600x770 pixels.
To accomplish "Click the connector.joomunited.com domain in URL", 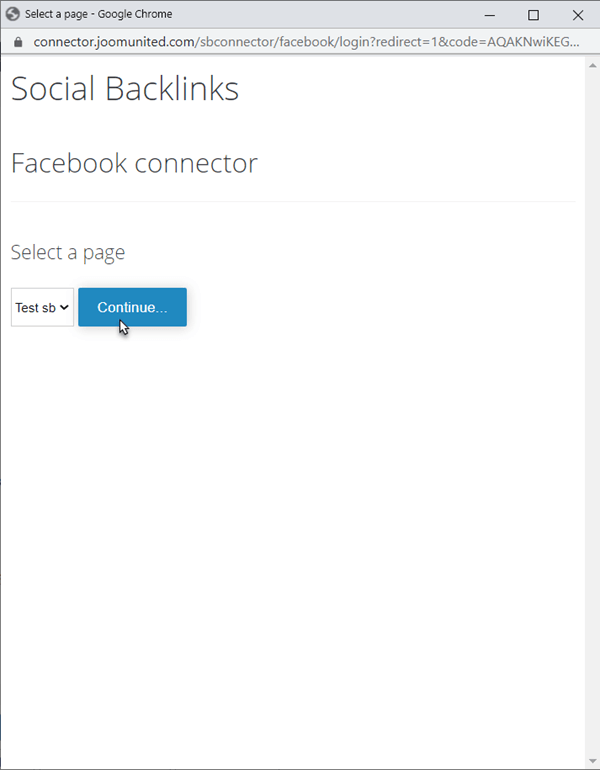I will tap(113, 42).
